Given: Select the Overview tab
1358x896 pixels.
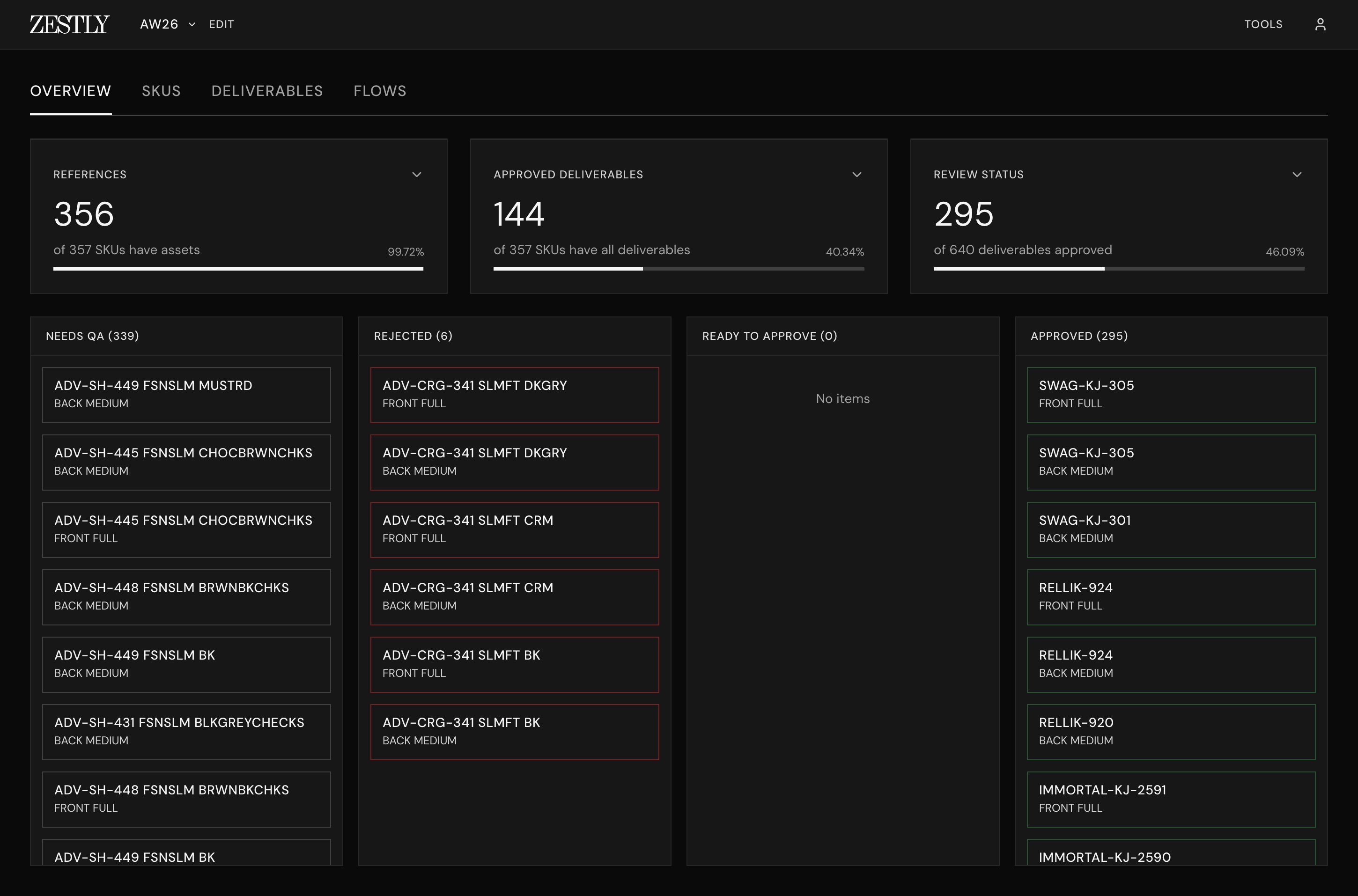Looking at the screenshot, I should [70, 90].
